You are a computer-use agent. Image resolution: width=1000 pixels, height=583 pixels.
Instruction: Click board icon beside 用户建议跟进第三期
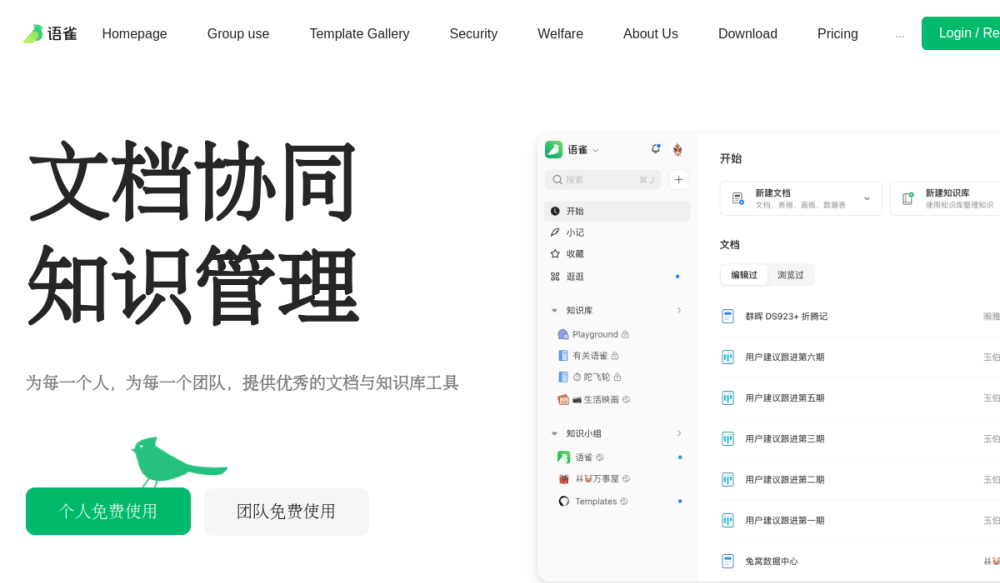pos(728,439)
